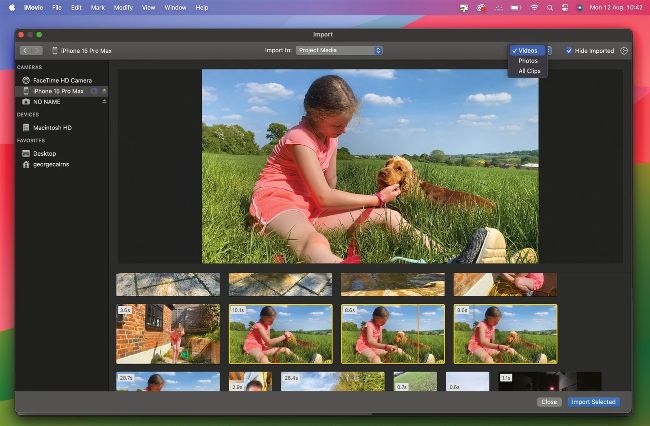This screenshot has width=650, height=426.
Task: Select the 2.2s clip thumbnail
Action: (x=250, y=382)
